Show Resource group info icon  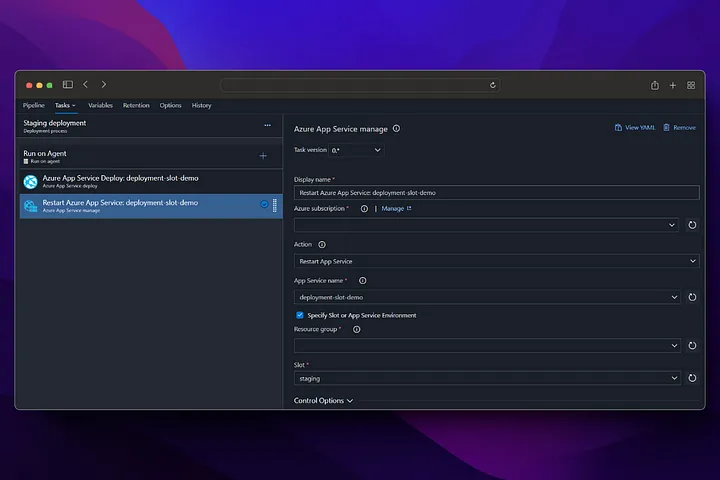356,329
